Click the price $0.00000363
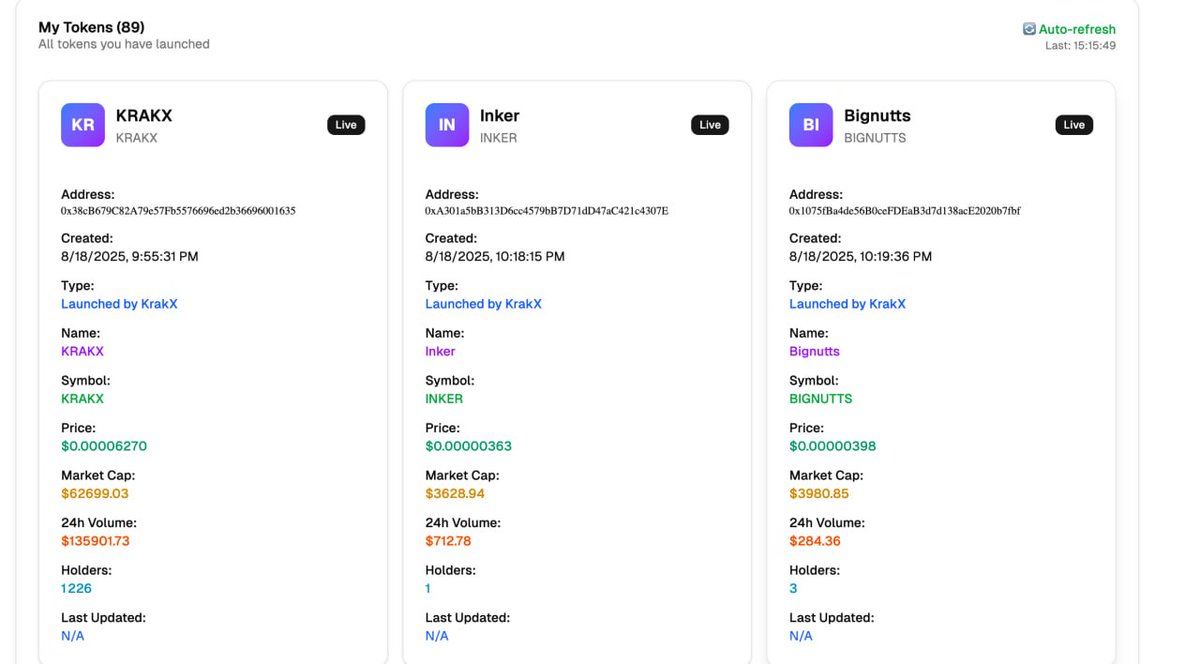Viewport: 1200px width, 664px height. [x=468, y=446]
